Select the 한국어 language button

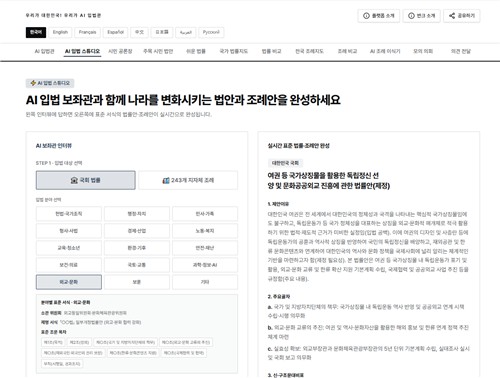(36, 32)
